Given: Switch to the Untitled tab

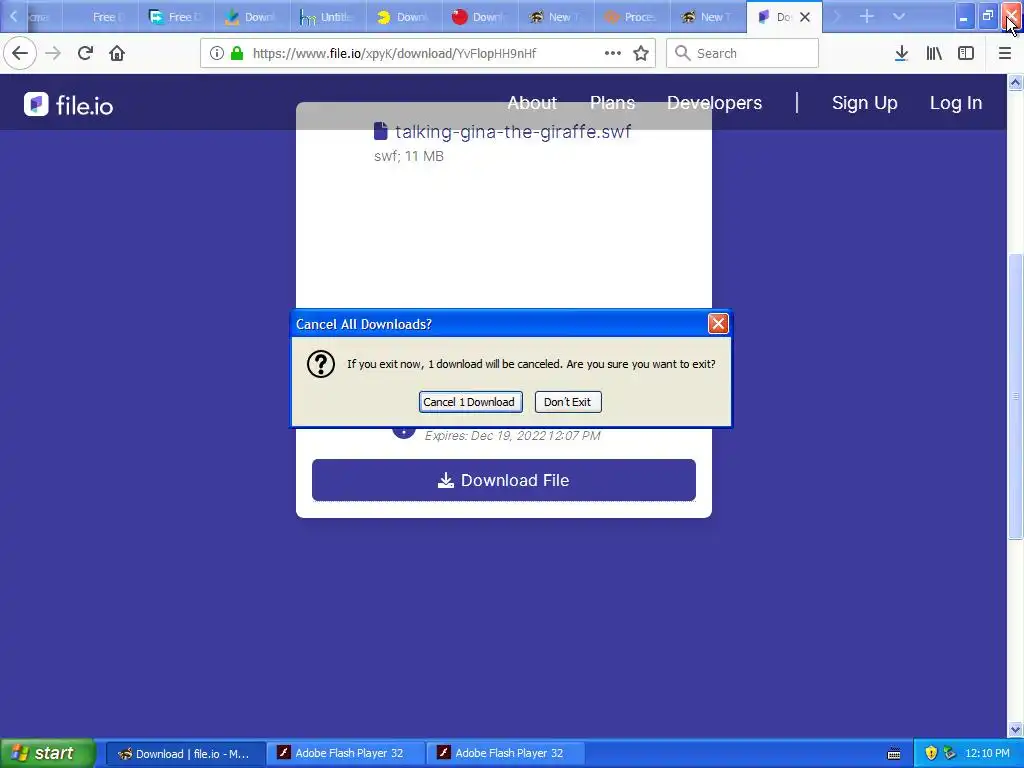Looking at the screenshot, I should pos(328,17).
